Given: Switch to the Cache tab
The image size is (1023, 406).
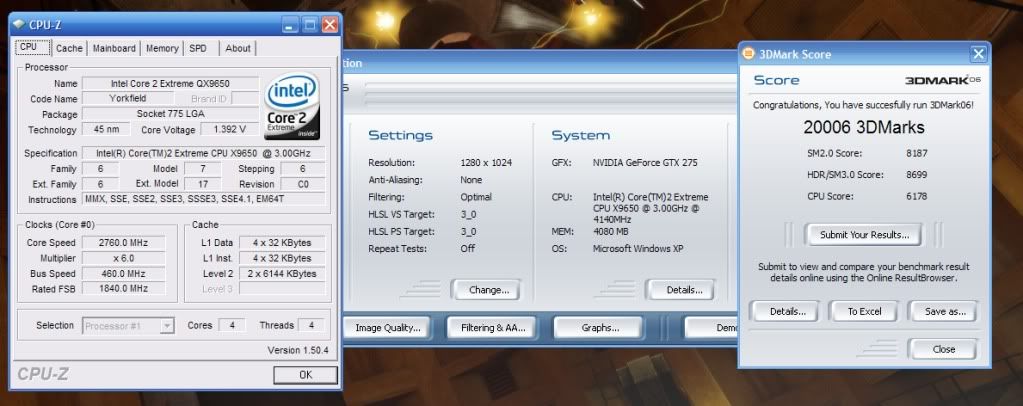Looking at the screenshot, I should click(x=69, y=48).
